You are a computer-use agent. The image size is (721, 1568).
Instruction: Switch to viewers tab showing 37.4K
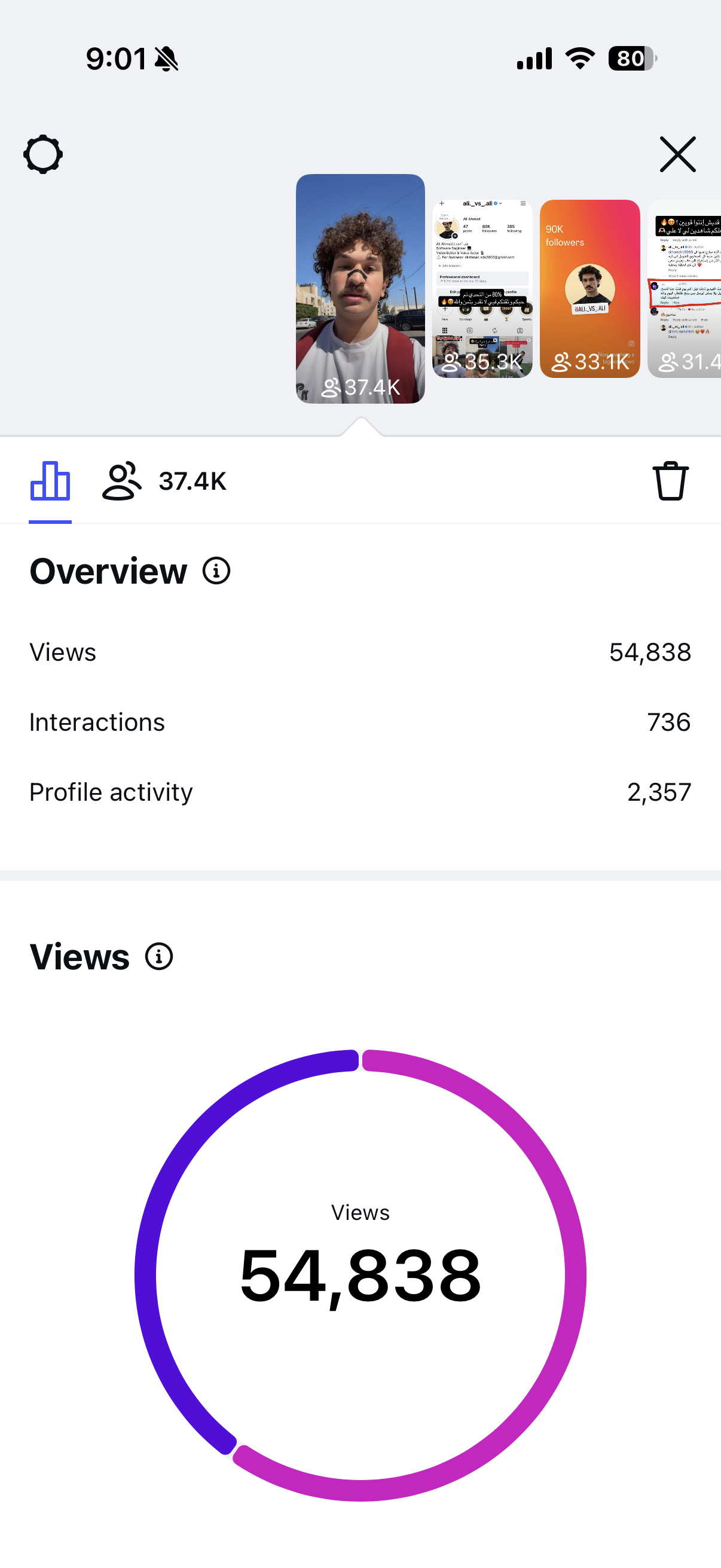164,481
